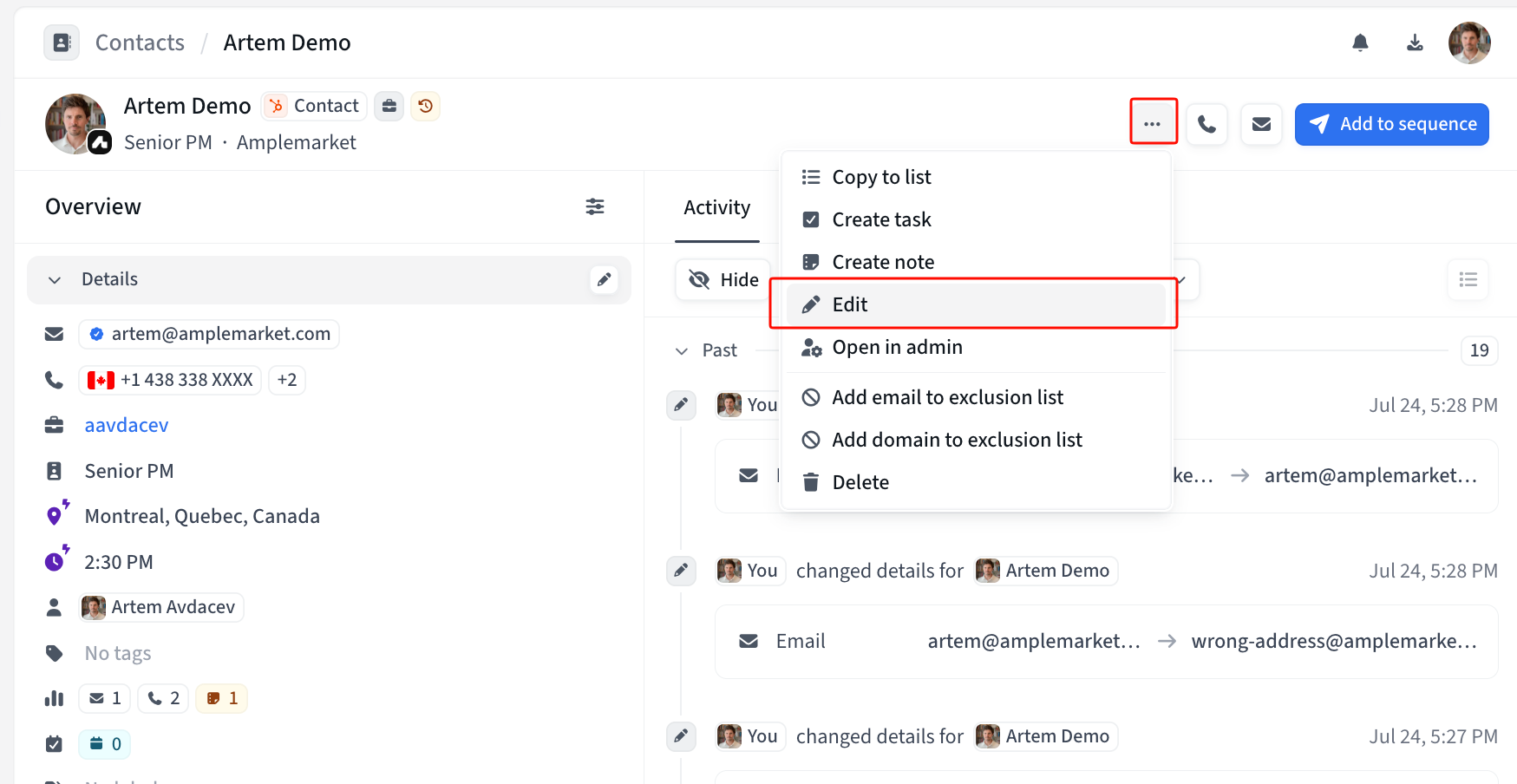
Task: Click the Artem Demo chip at Jul 24, 5:28 PM
Action: point(1045,571)
